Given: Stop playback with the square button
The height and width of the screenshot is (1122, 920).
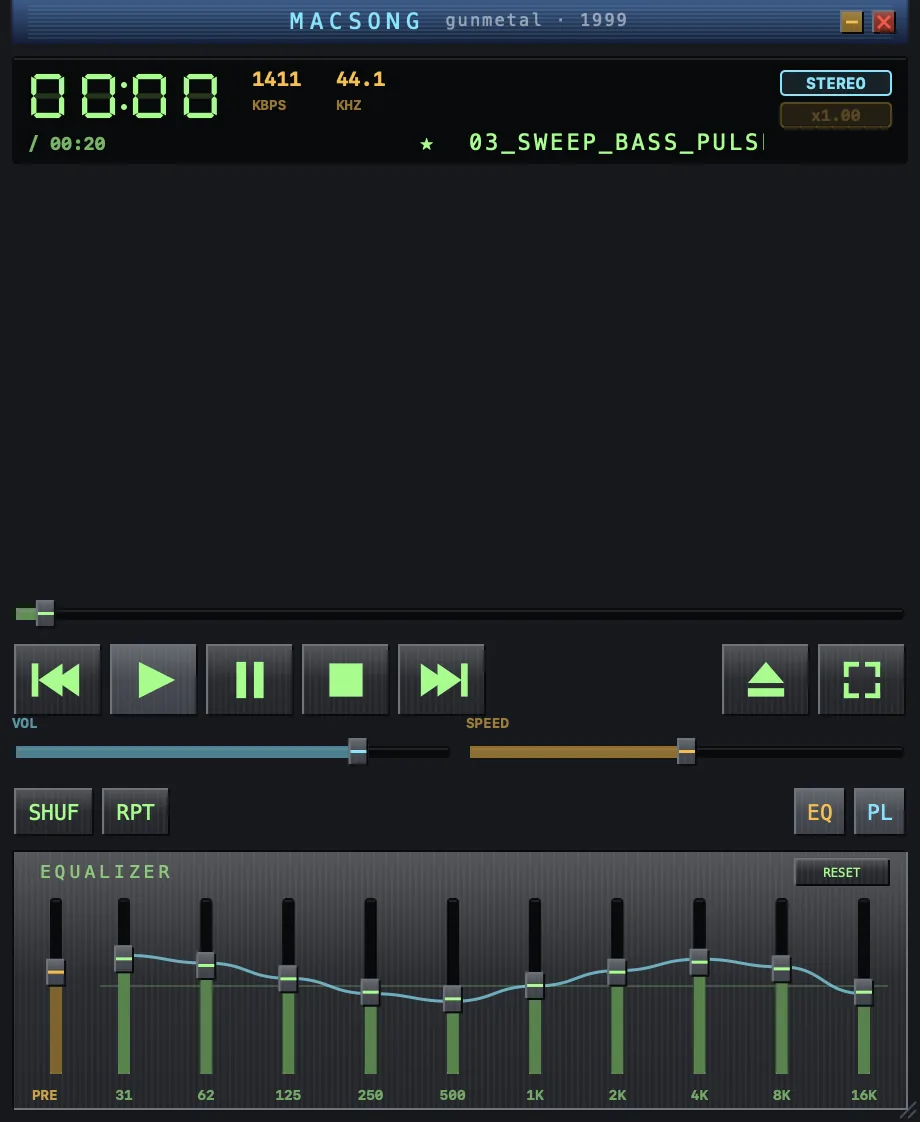Looking at the screenshot, I should point(345,679).
